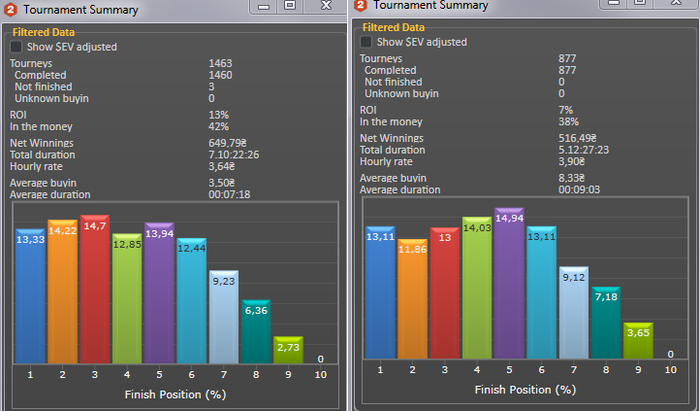This screenshot has height=411, width=700.
Task: Click Unknown buyin label in right window
Action: [x=401, y=94]
